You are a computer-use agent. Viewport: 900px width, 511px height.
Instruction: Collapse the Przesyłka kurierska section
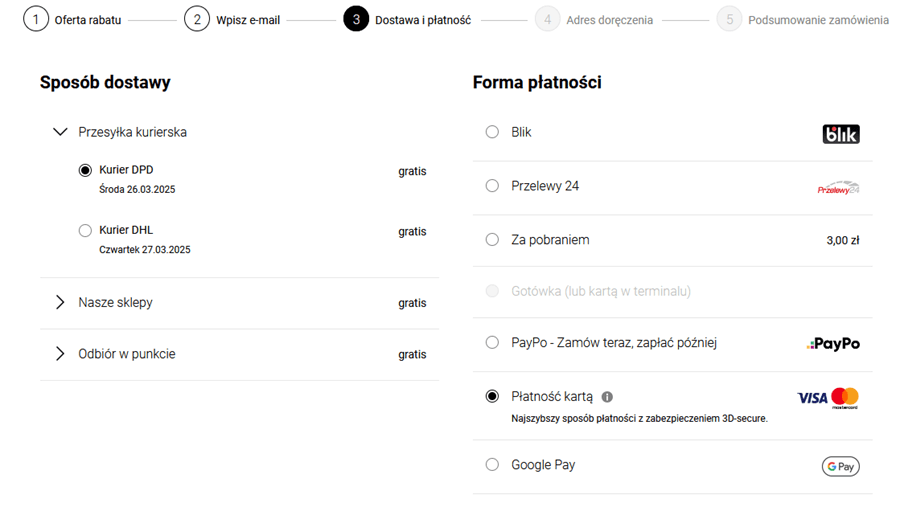click(60, 132)
